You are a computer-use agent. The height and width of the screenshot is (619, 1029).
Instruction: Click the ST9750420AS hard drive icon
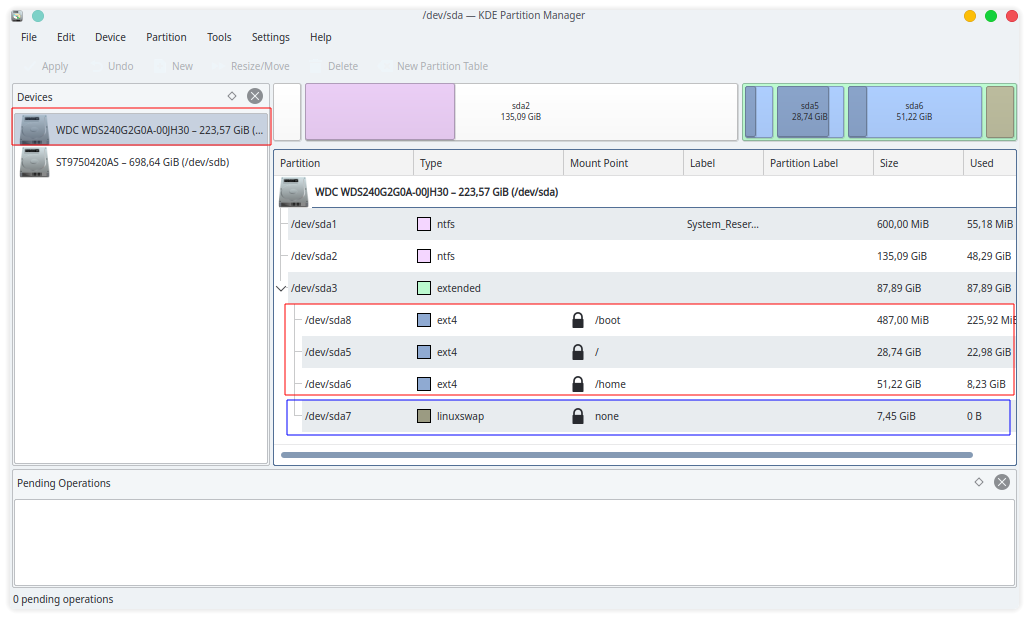click(34, 162)
